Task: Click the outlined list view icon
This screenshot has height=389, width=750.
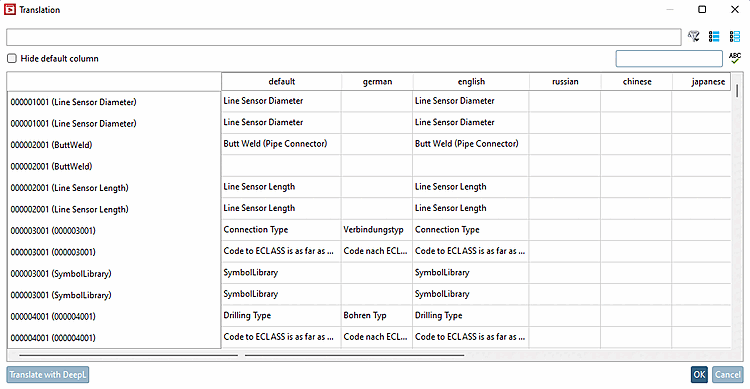Action: [734, 36]
